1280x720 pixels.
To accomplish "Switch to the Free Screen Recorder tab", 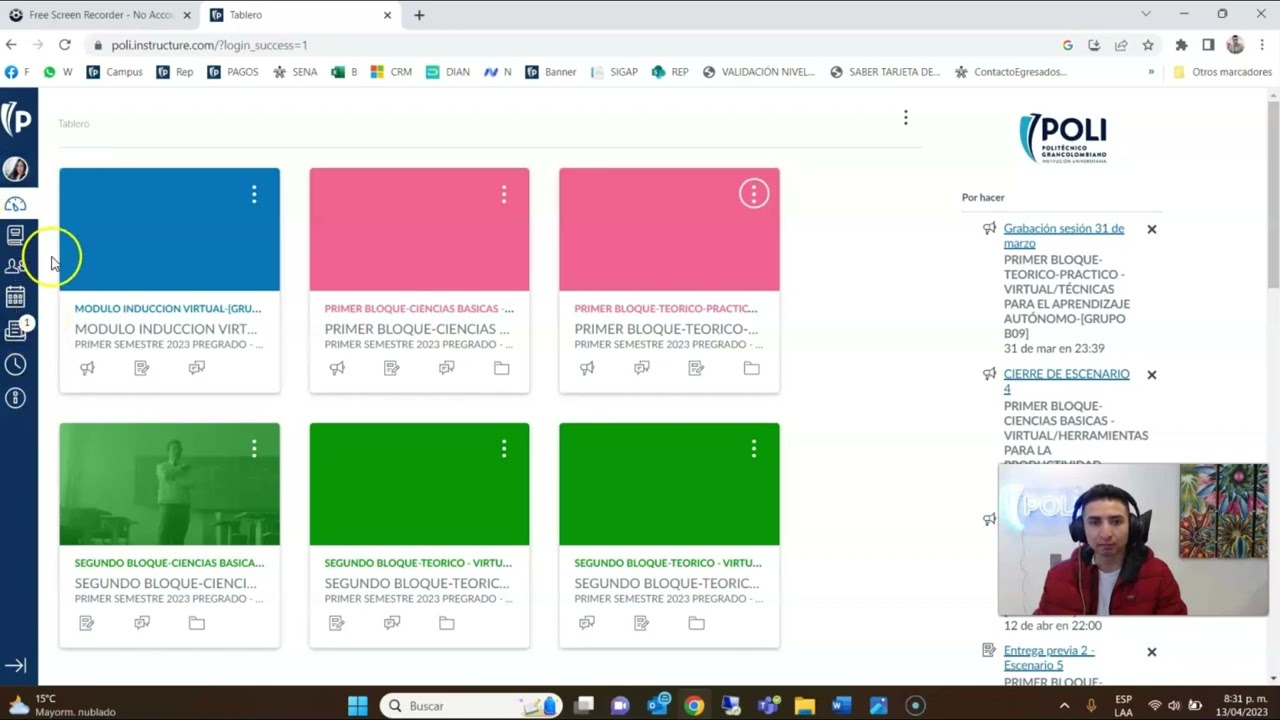I will [100, 15].
